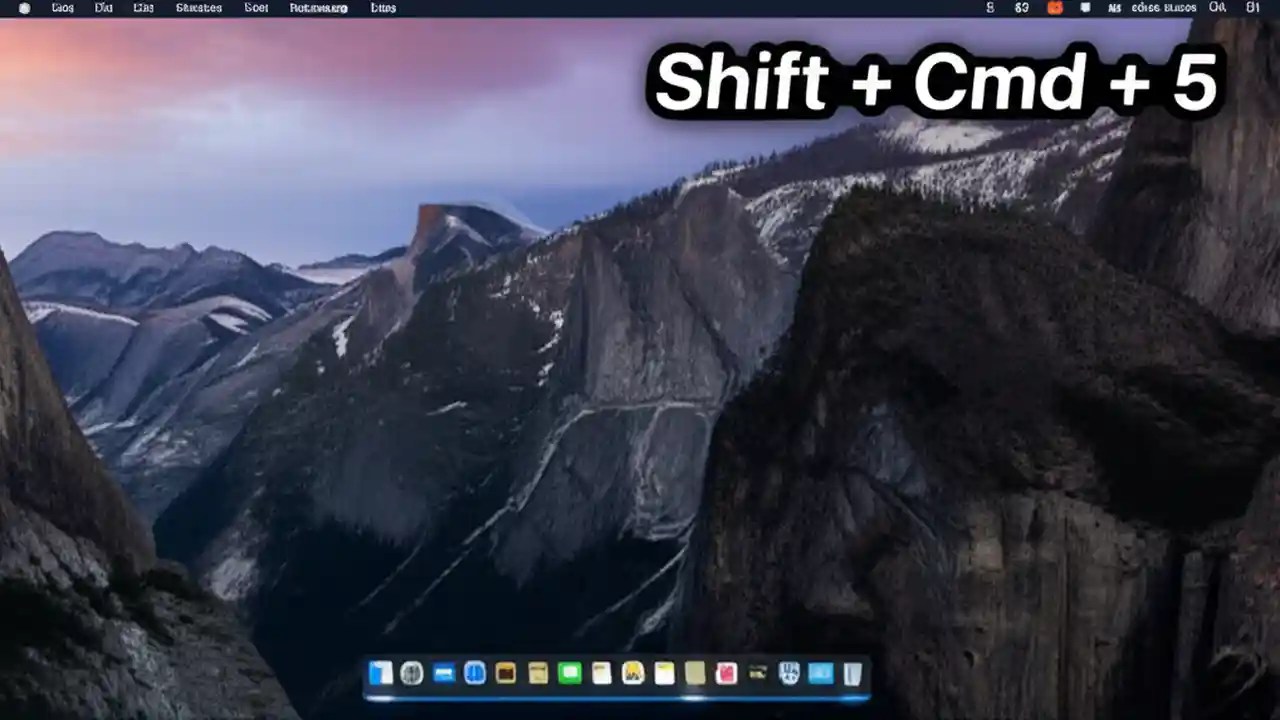Launch the green Messages app from the Dock
The width and height of the screenshot is (1280, 720).
pyautogui.click(x=570, y=673)
